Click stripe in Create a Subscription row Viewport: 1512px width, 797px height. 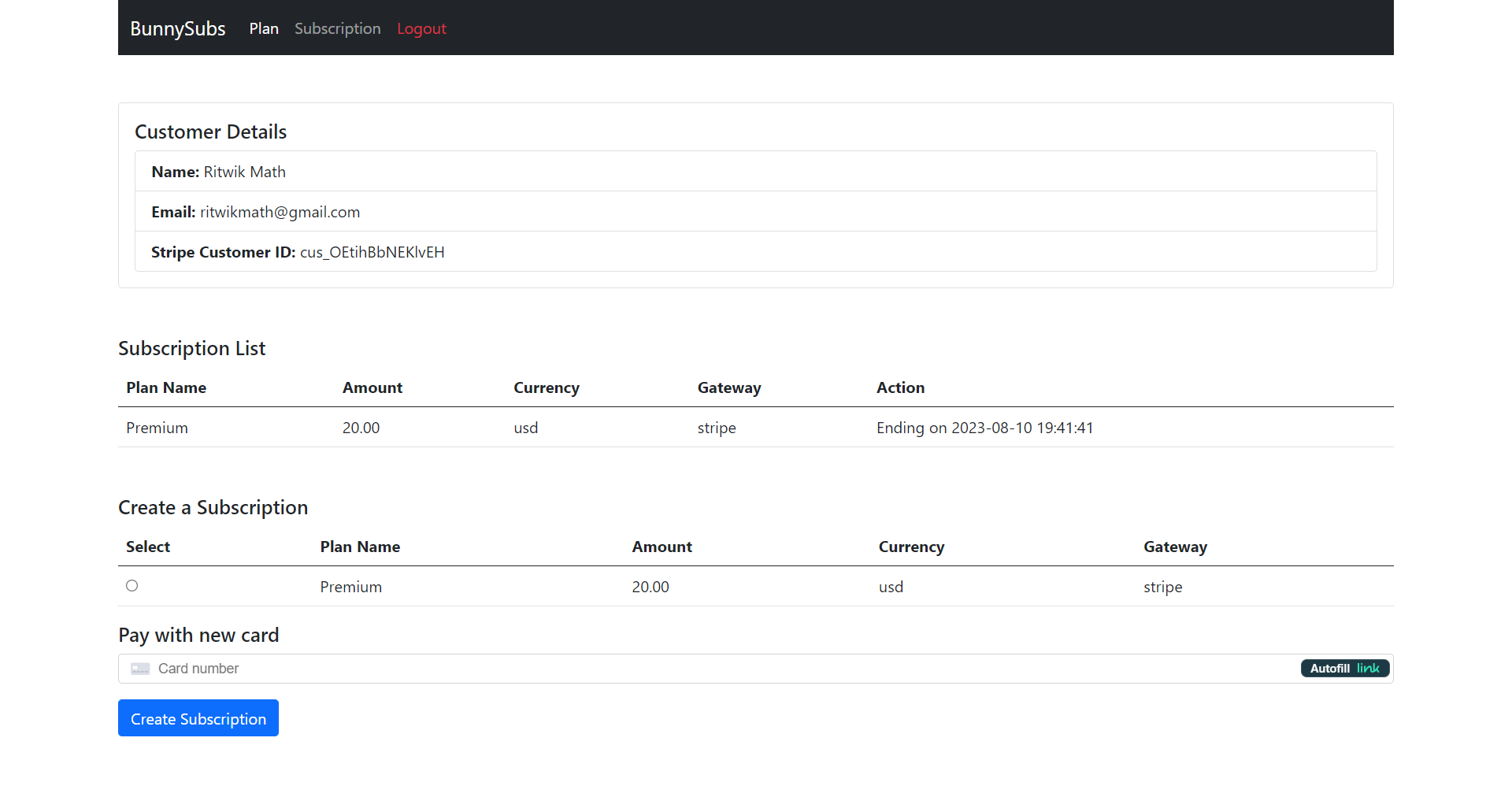[x=1162, y=587]
